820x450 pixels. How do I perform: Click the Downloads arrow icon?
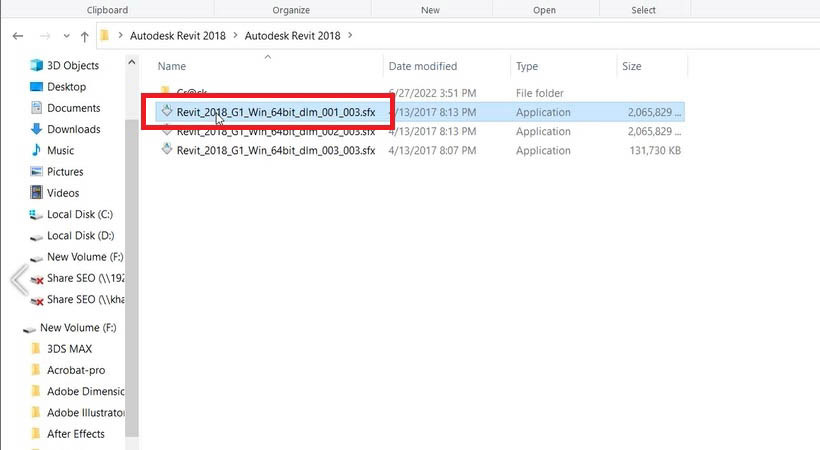[x=36, y=129]
